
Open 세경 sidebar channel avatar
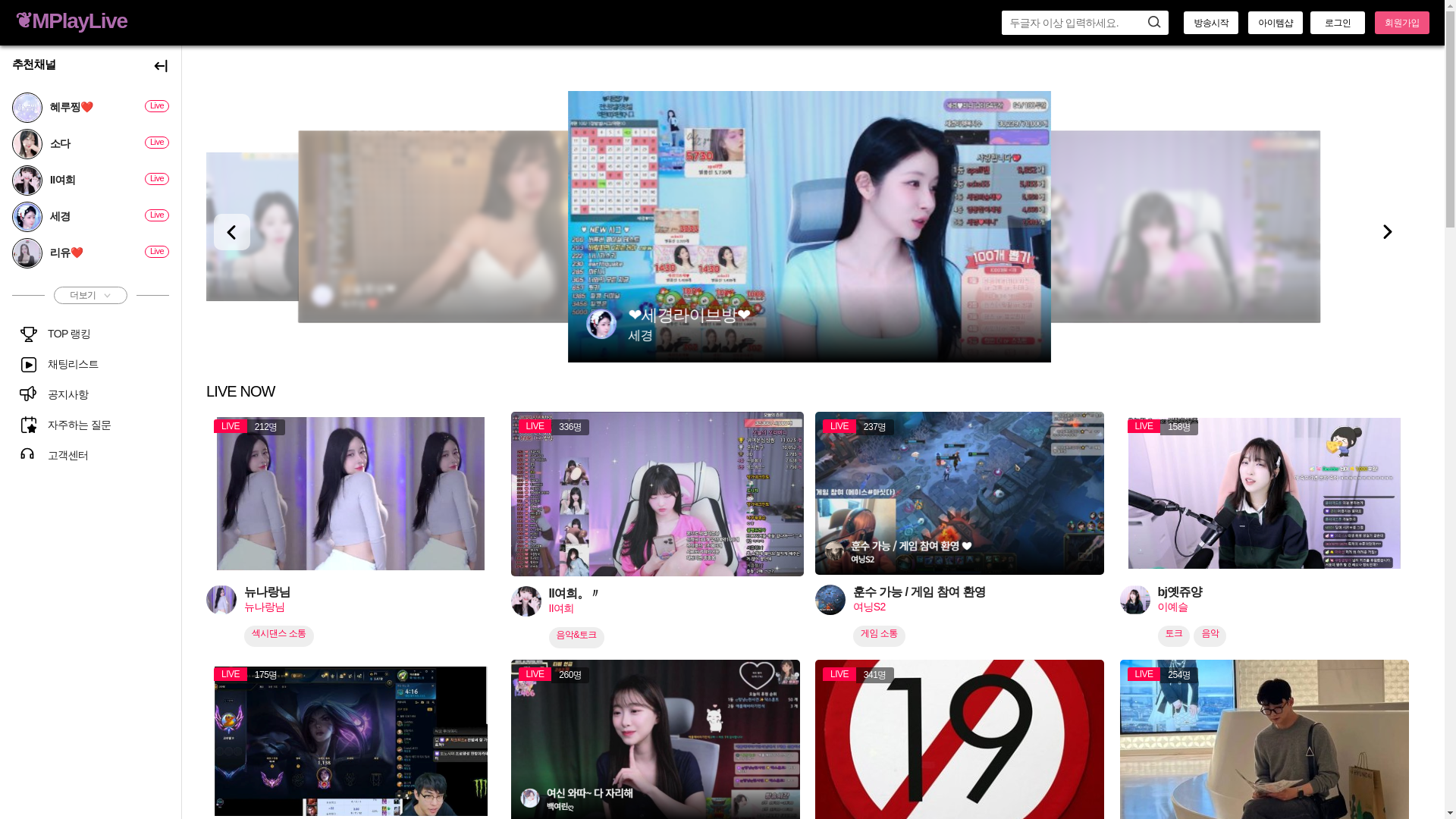point(27,217)
